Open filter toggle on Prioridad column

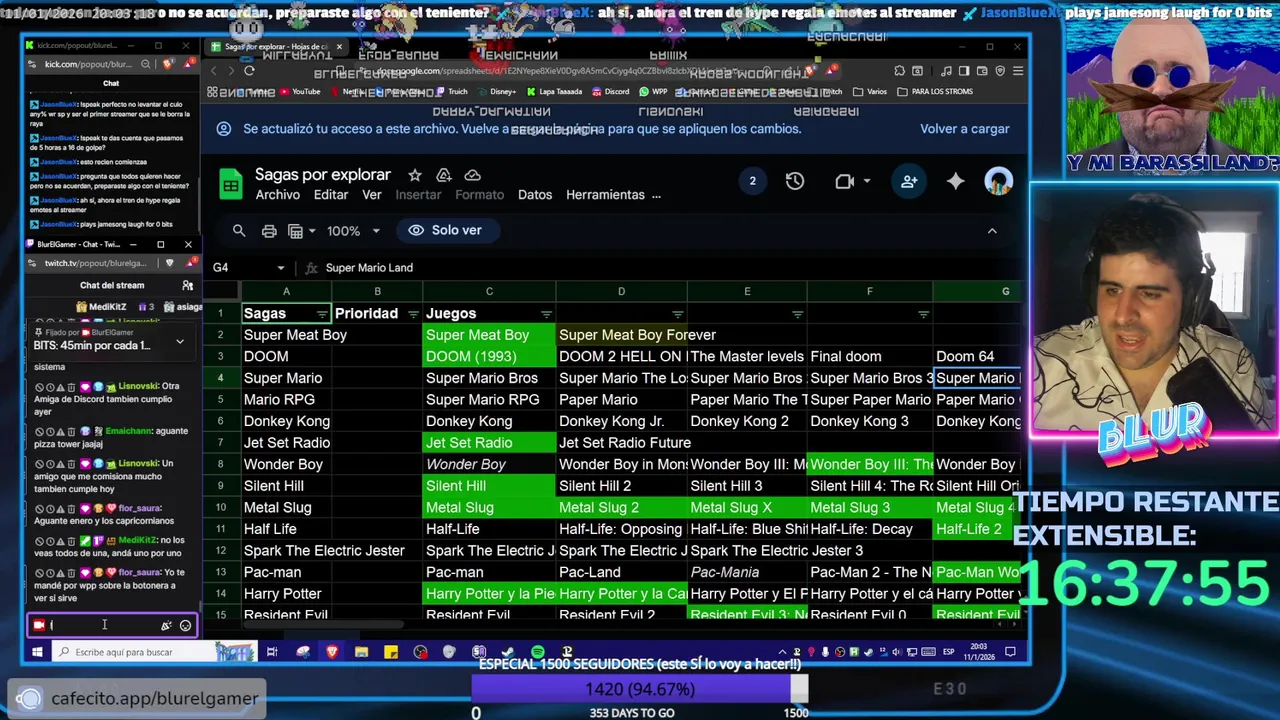[x=413, y=314]
